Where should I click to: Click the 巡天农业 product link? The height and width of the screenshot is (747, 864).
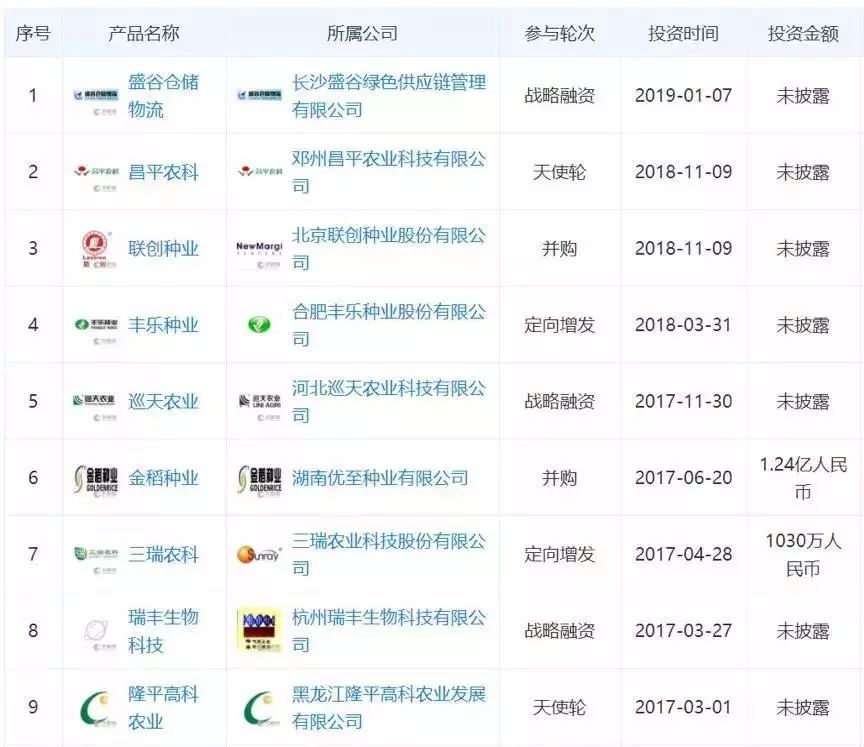tap(163, 402)
